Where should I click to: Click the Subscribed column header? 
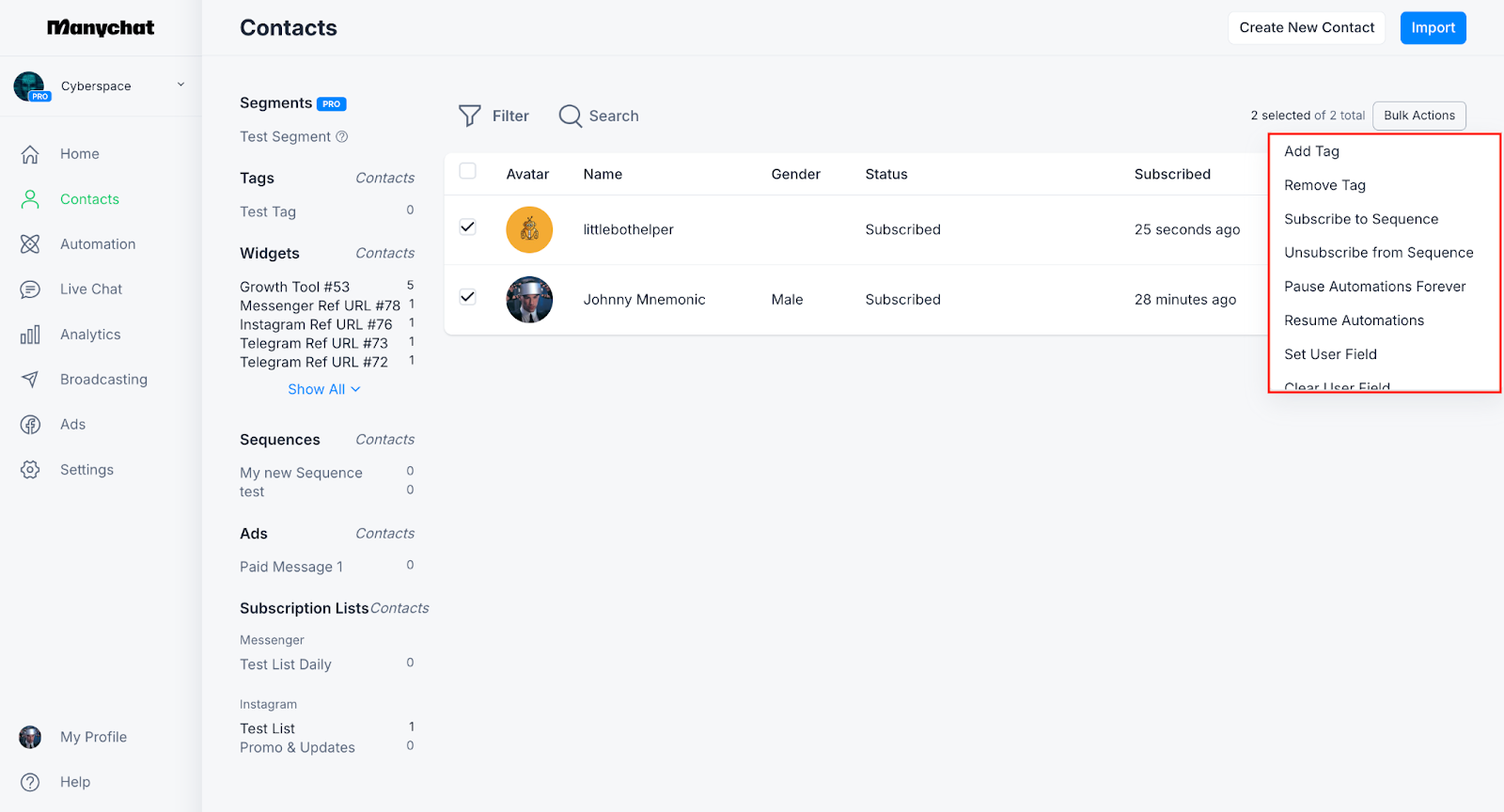(x=1172, y=174)
